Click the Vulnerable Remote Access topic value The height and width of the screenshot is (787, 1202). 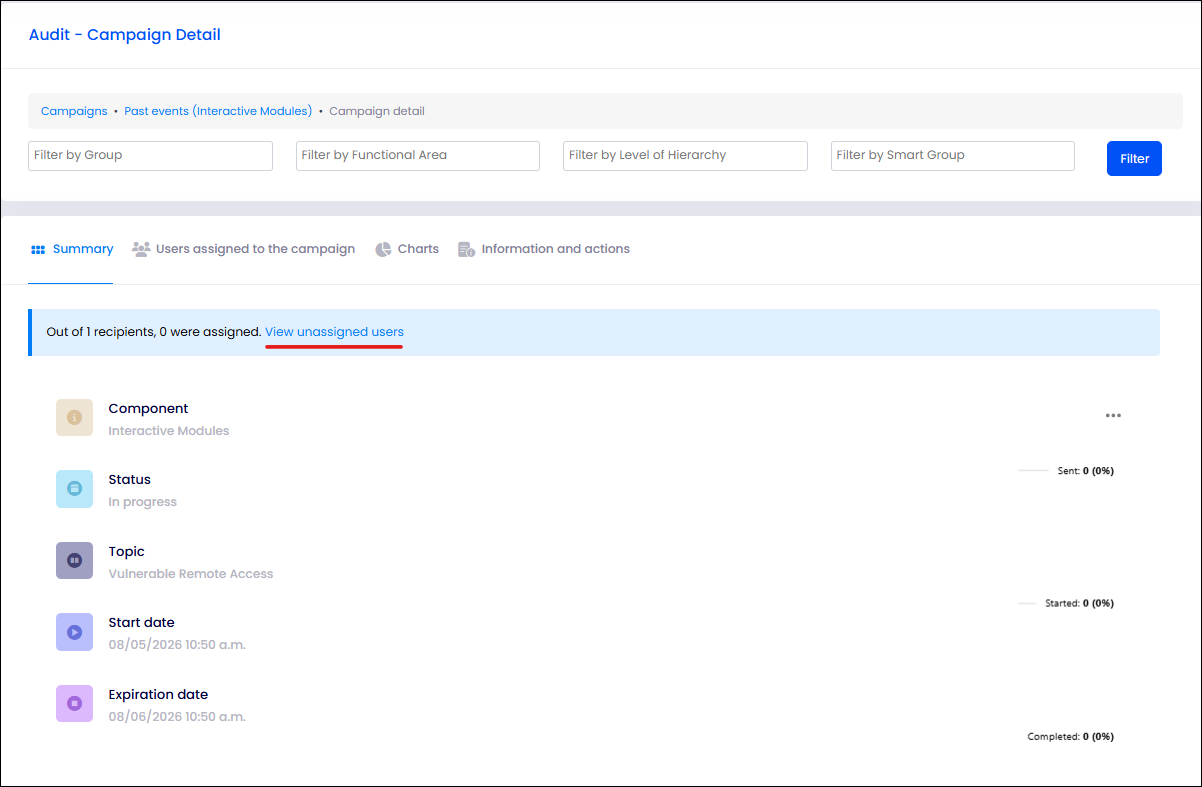[191, 574]
